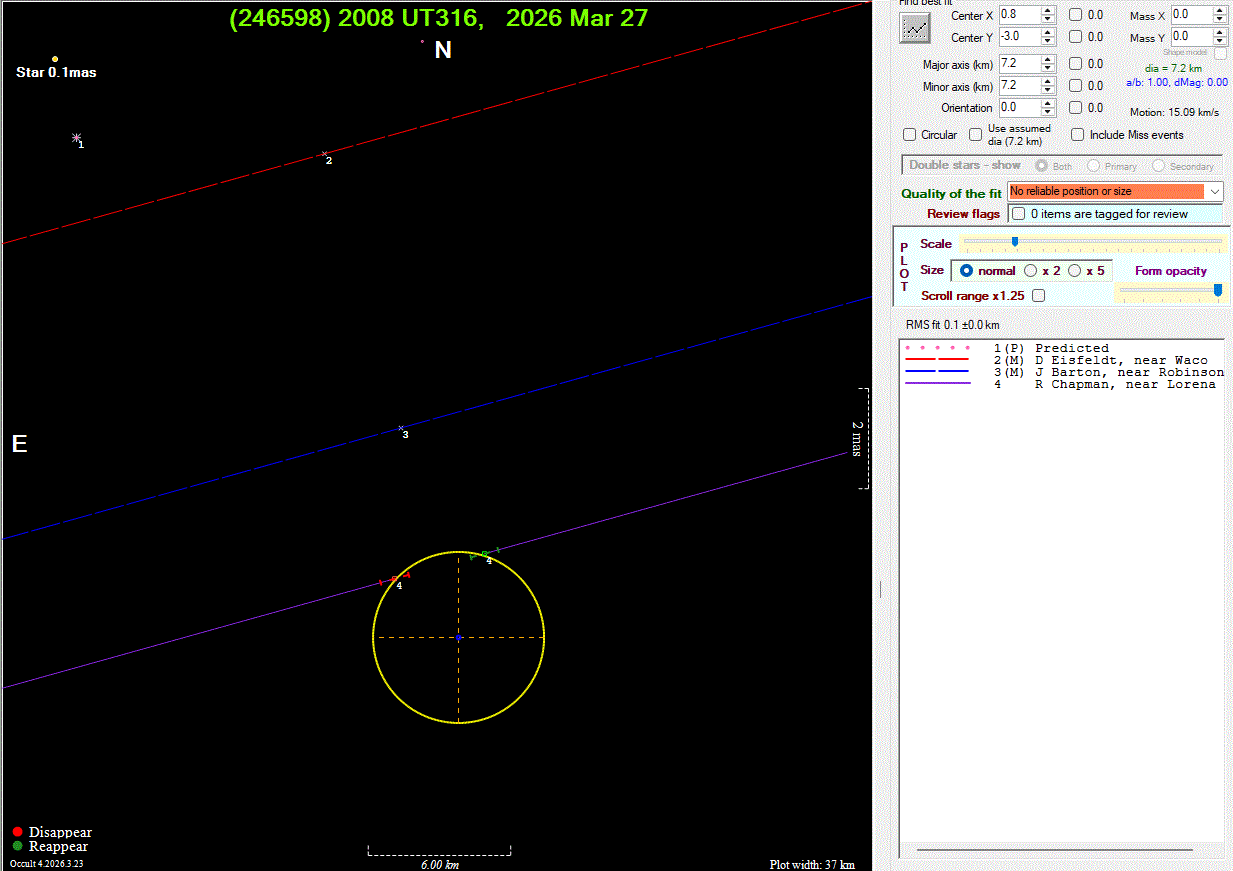Click the Center X spinner arrows
The width and height of the screenshot is (1233, 871).
[x=1048, y=15]
